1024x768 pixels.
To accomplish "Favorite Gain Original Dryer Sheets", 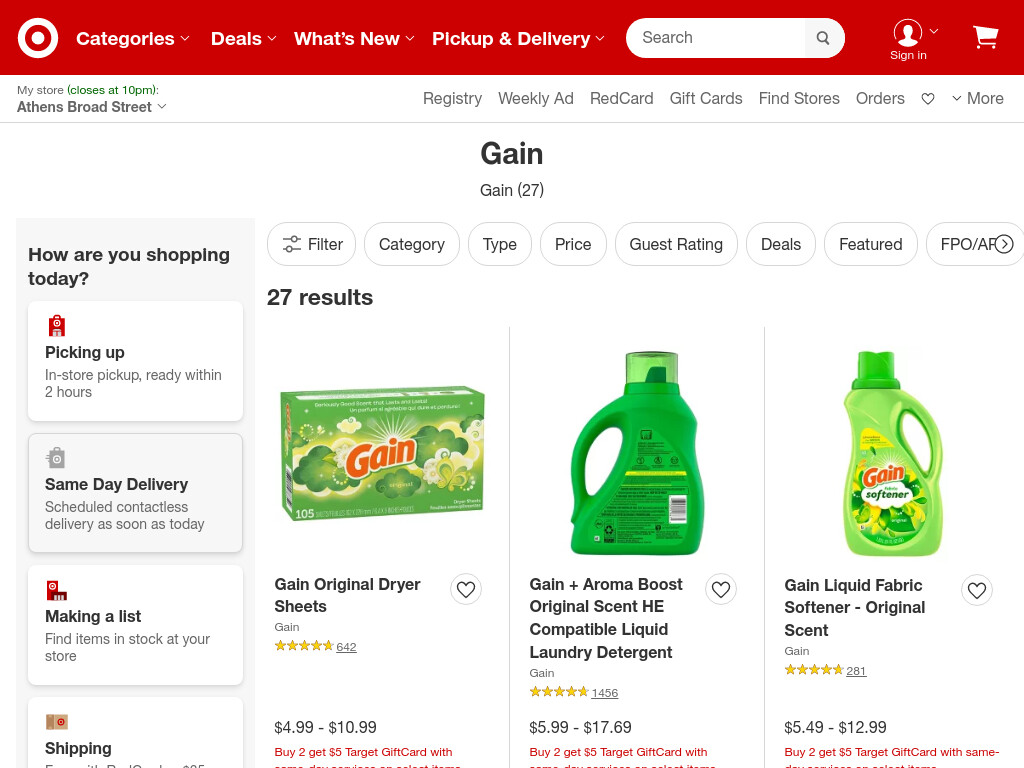I will point(466,589).
